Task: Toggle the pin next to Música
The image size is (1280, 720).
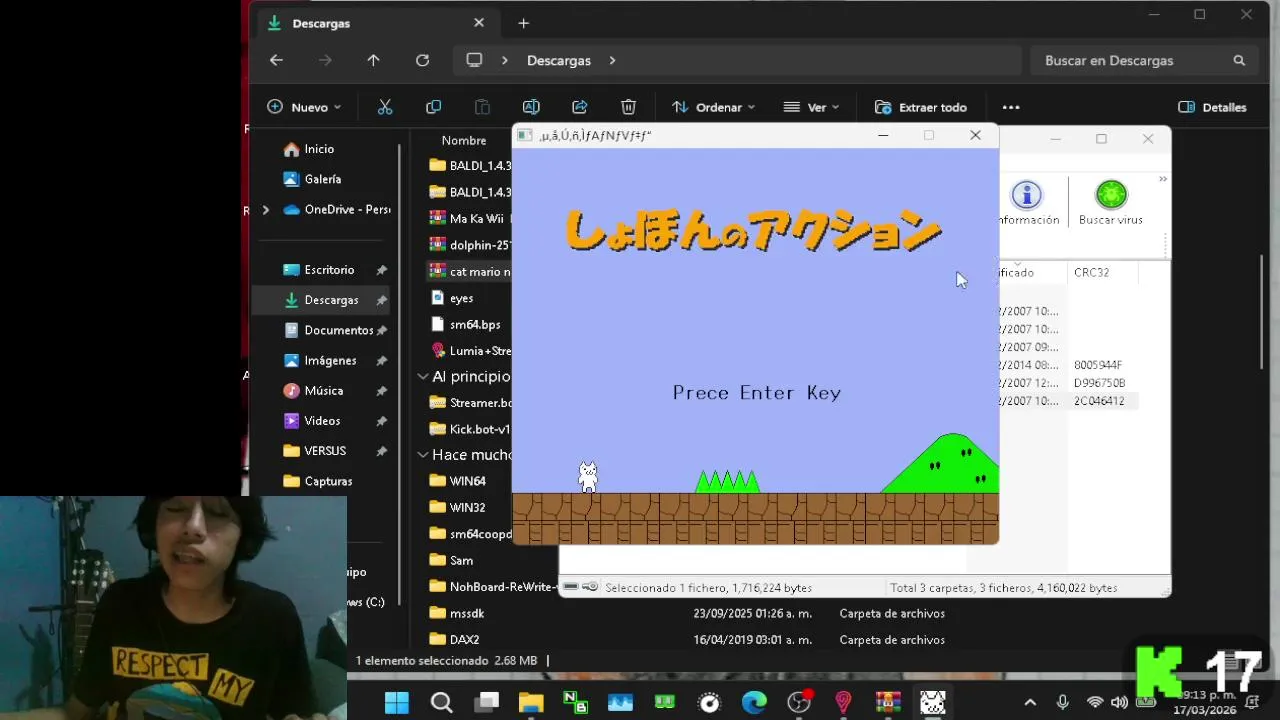Action: (x=381, y=391)
